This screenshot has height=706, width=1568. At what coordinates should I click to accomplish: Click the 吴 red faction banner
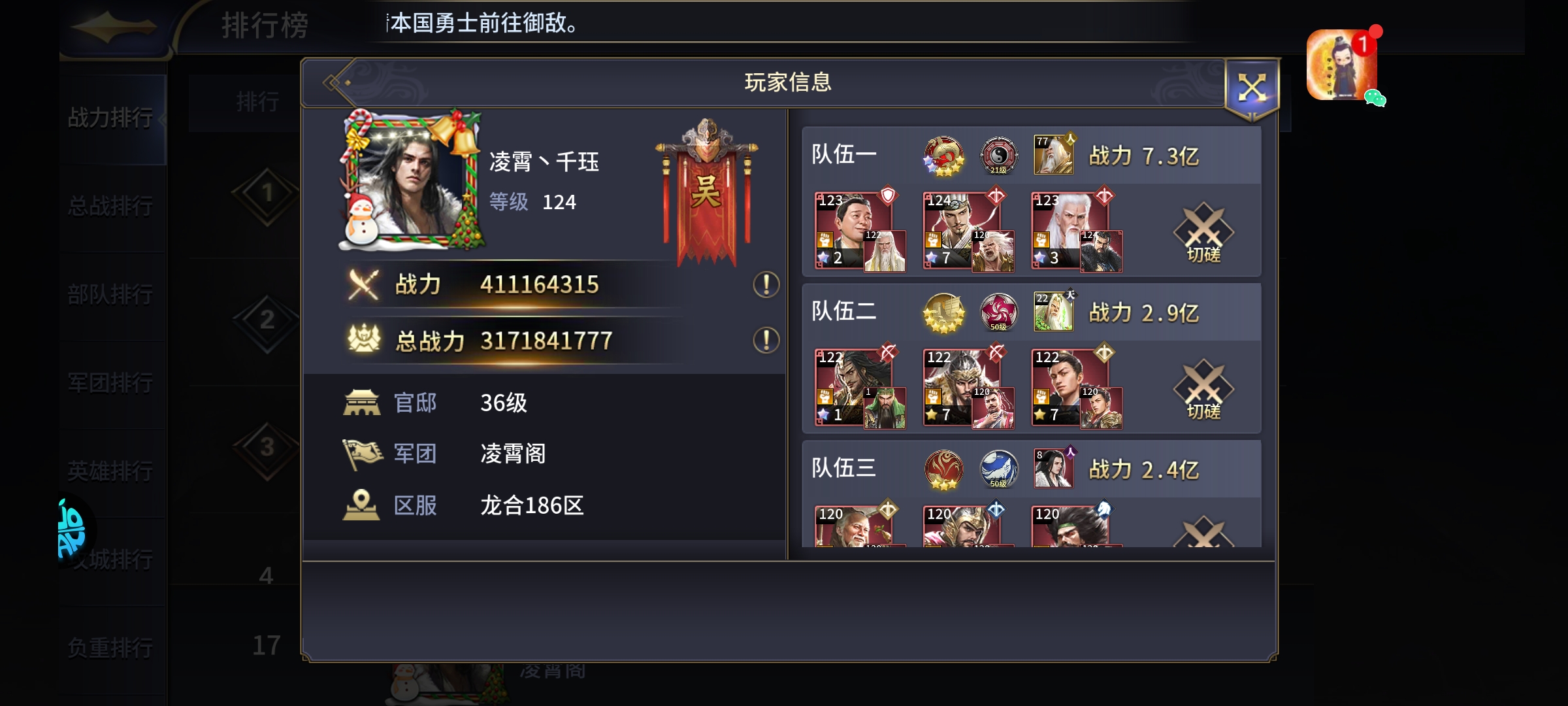pyautogui.click(x=706, y=193)
